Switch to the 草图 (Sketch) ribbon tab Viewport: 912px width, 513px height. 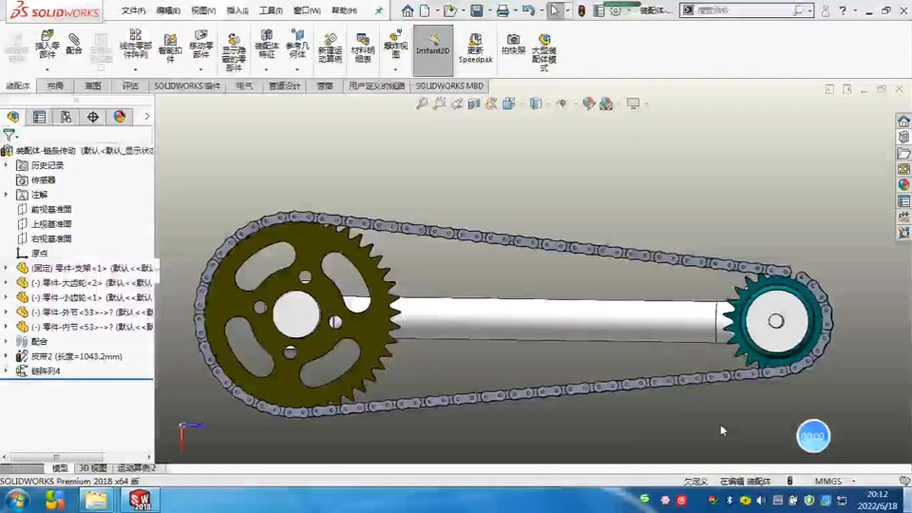[93, 86]
